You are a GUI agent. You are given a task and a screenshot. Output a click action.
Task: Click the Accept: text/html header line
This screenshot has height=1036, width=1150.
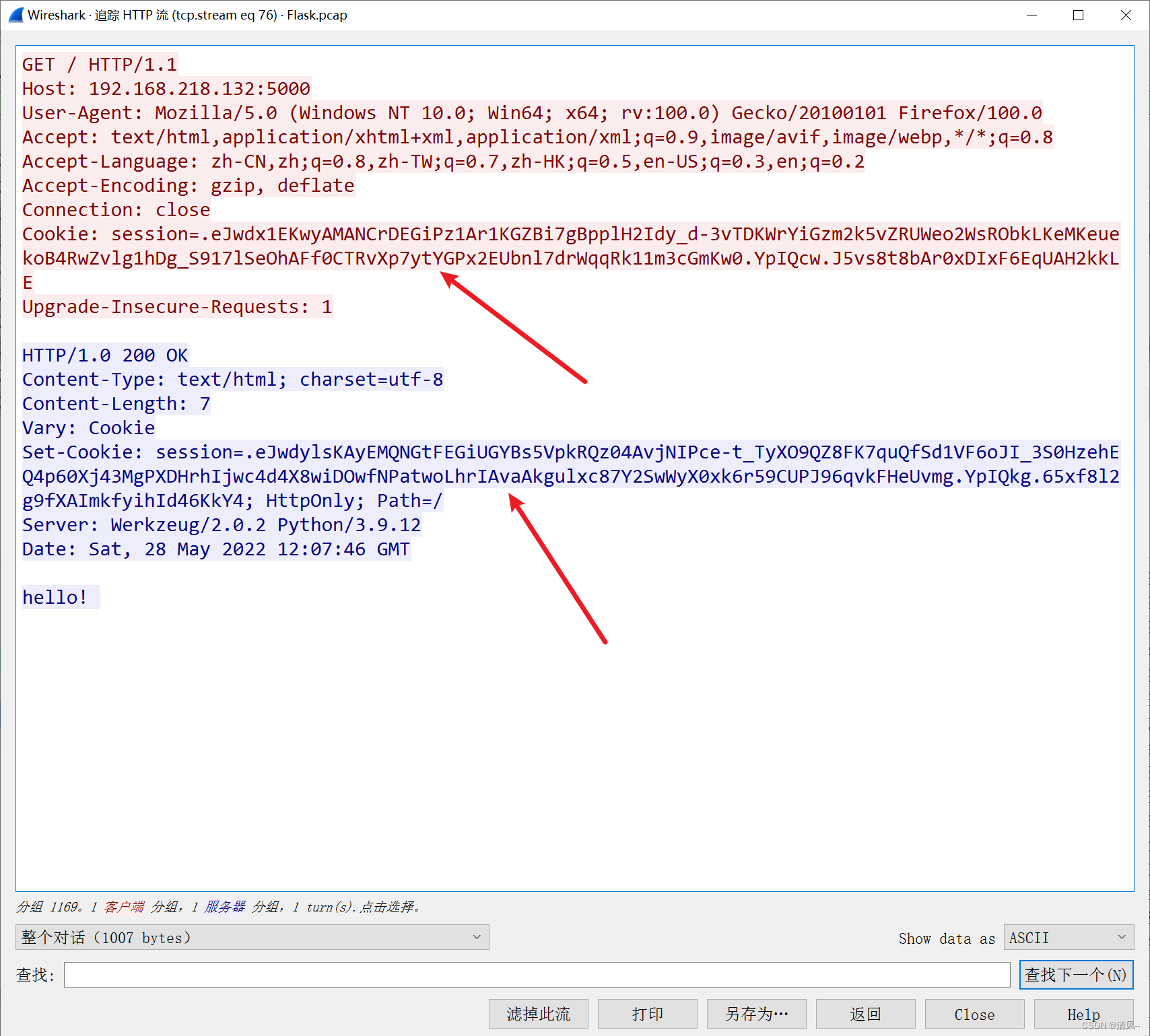(x=537, y=137)
